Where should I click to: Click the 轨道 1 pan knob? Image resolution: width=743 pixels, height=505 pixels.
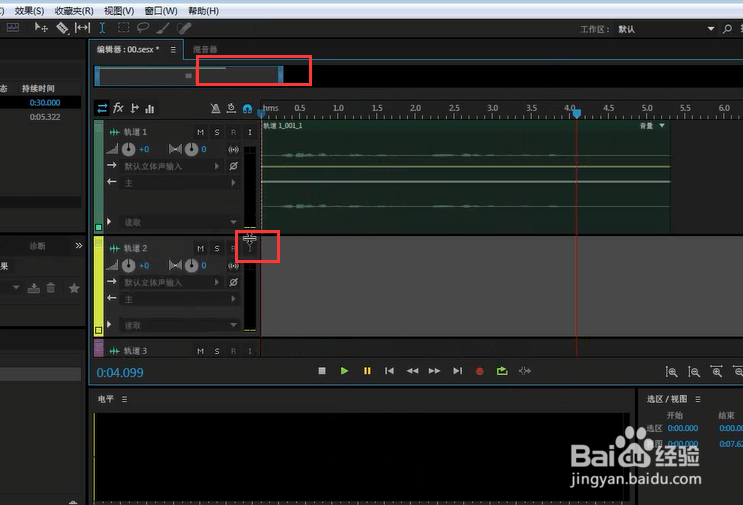[x=191, y=150]
